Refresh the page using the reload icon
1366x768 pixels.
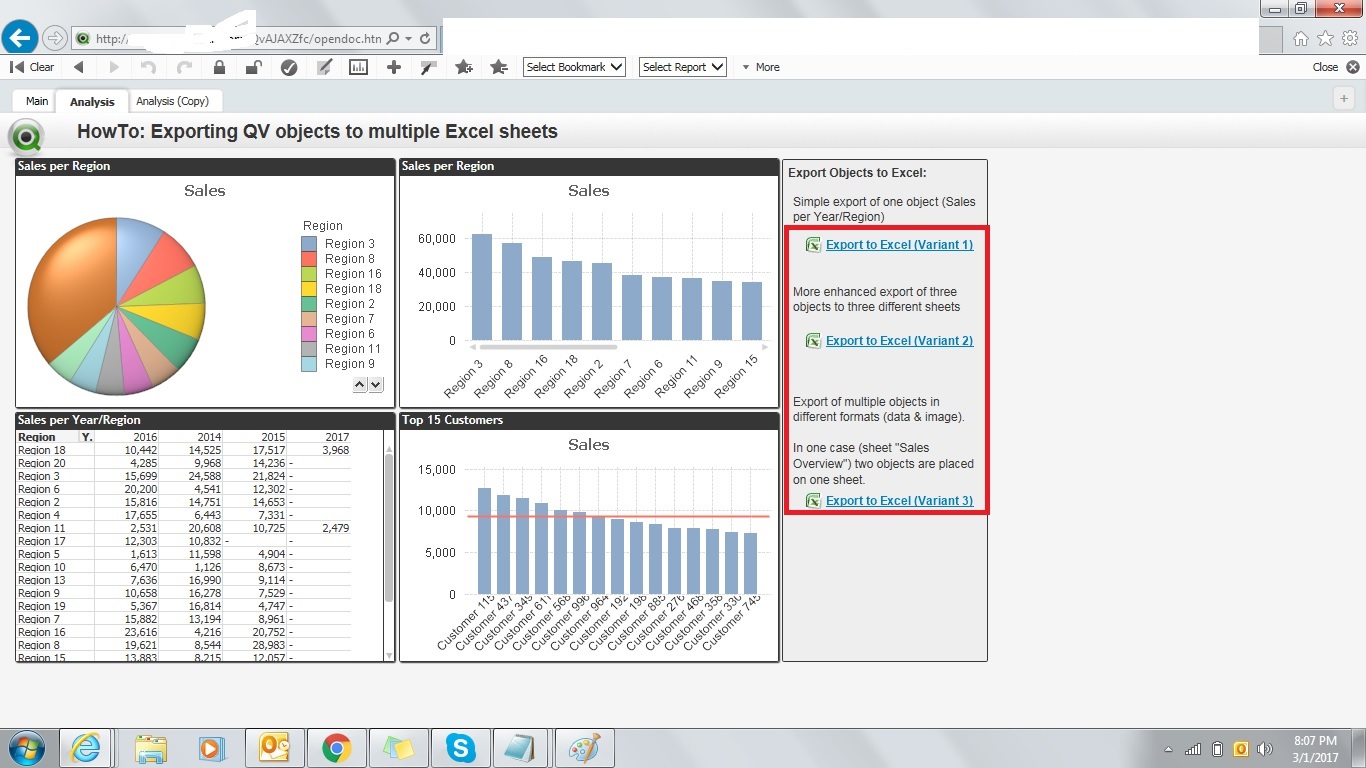(425, 39)
